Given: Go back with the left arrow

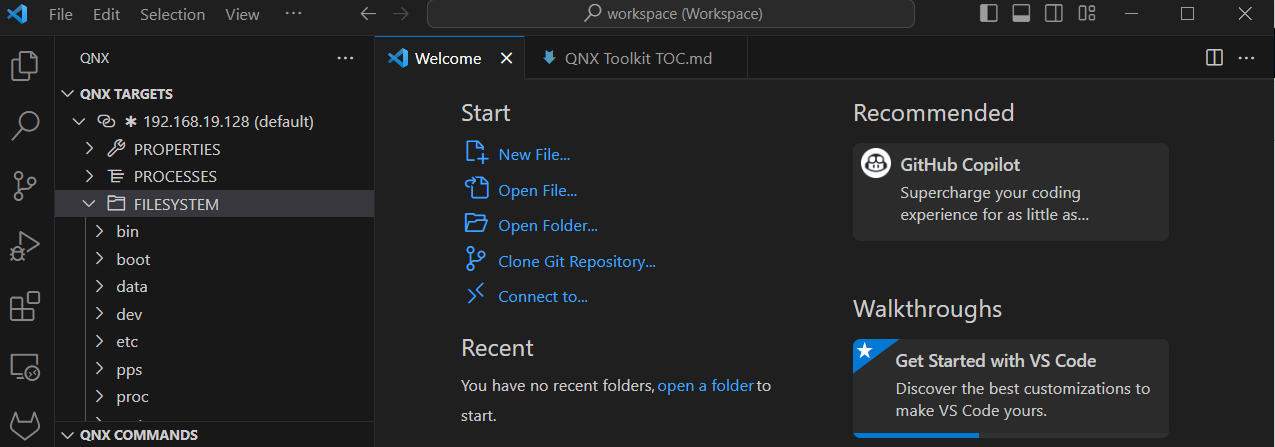Looking at the screenshot, I should point(368,14).
